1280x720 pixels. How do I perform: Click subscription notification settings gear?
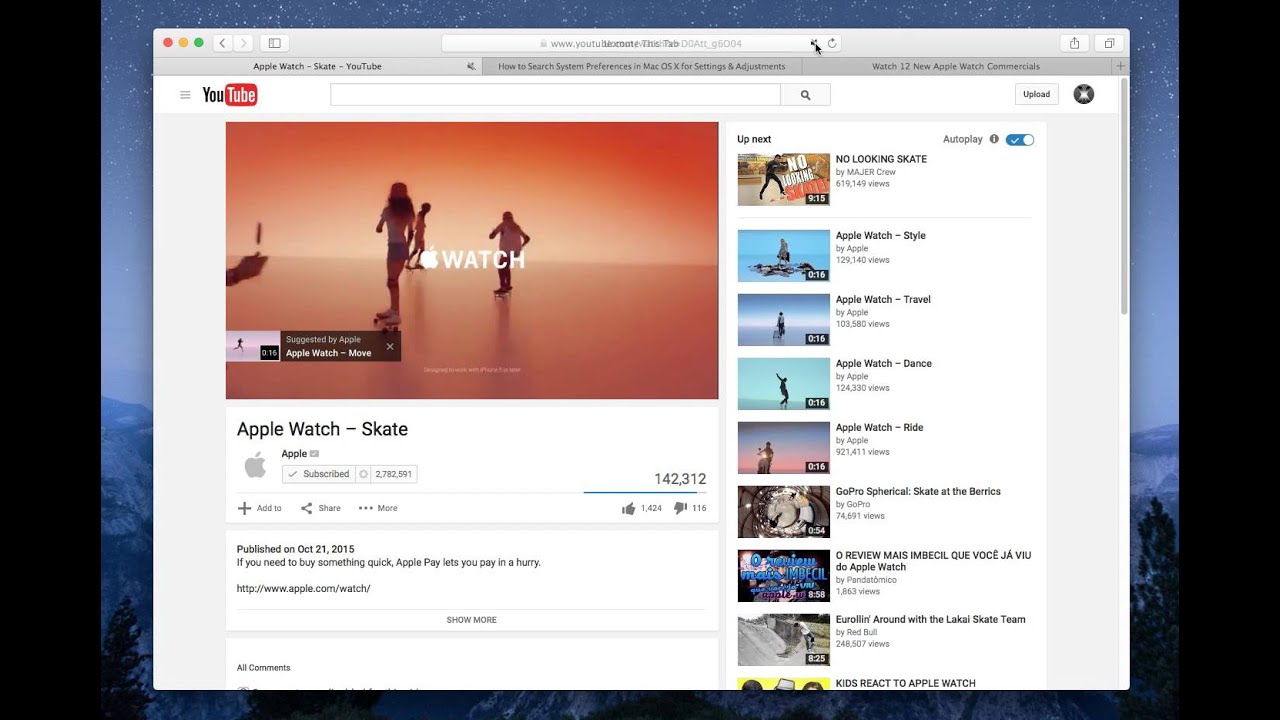coord(364,474)
